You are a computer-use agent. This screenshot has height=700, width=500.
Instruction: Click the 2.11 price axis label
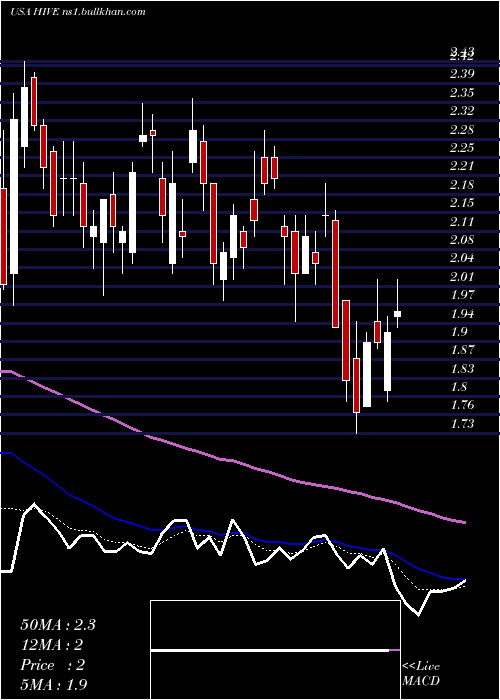(x=462, y=221)
